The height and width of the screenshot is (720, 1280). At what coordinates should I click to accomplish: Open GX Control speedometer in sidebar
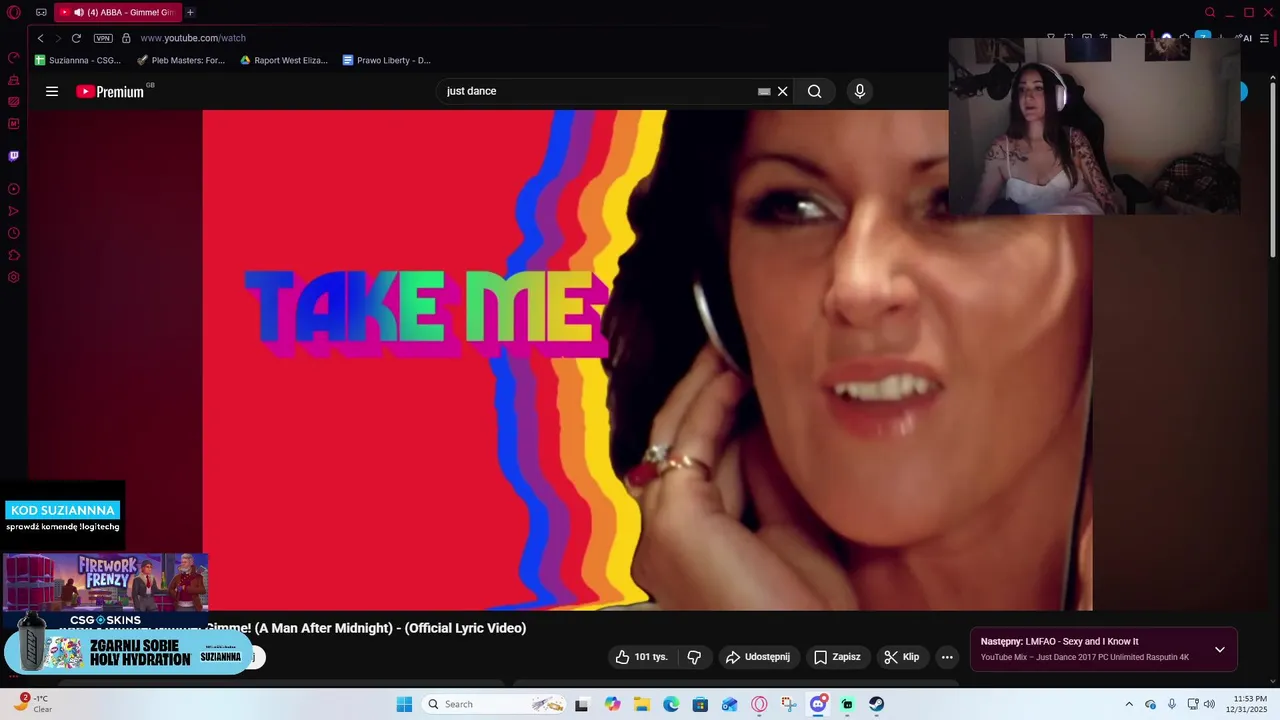click(x=14, y=57)
